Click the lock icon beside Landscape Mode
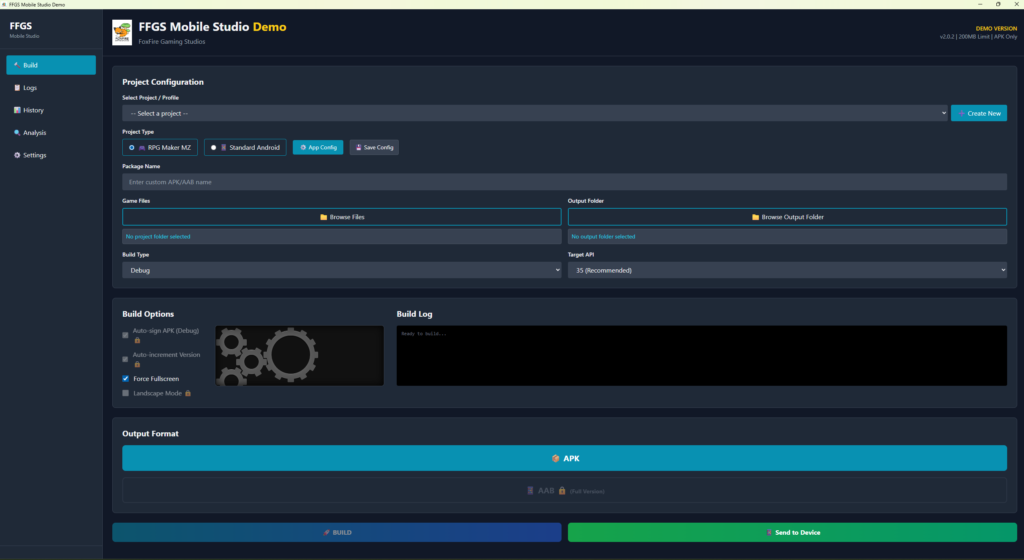The image size is (1024, 560). coord(187,393)
